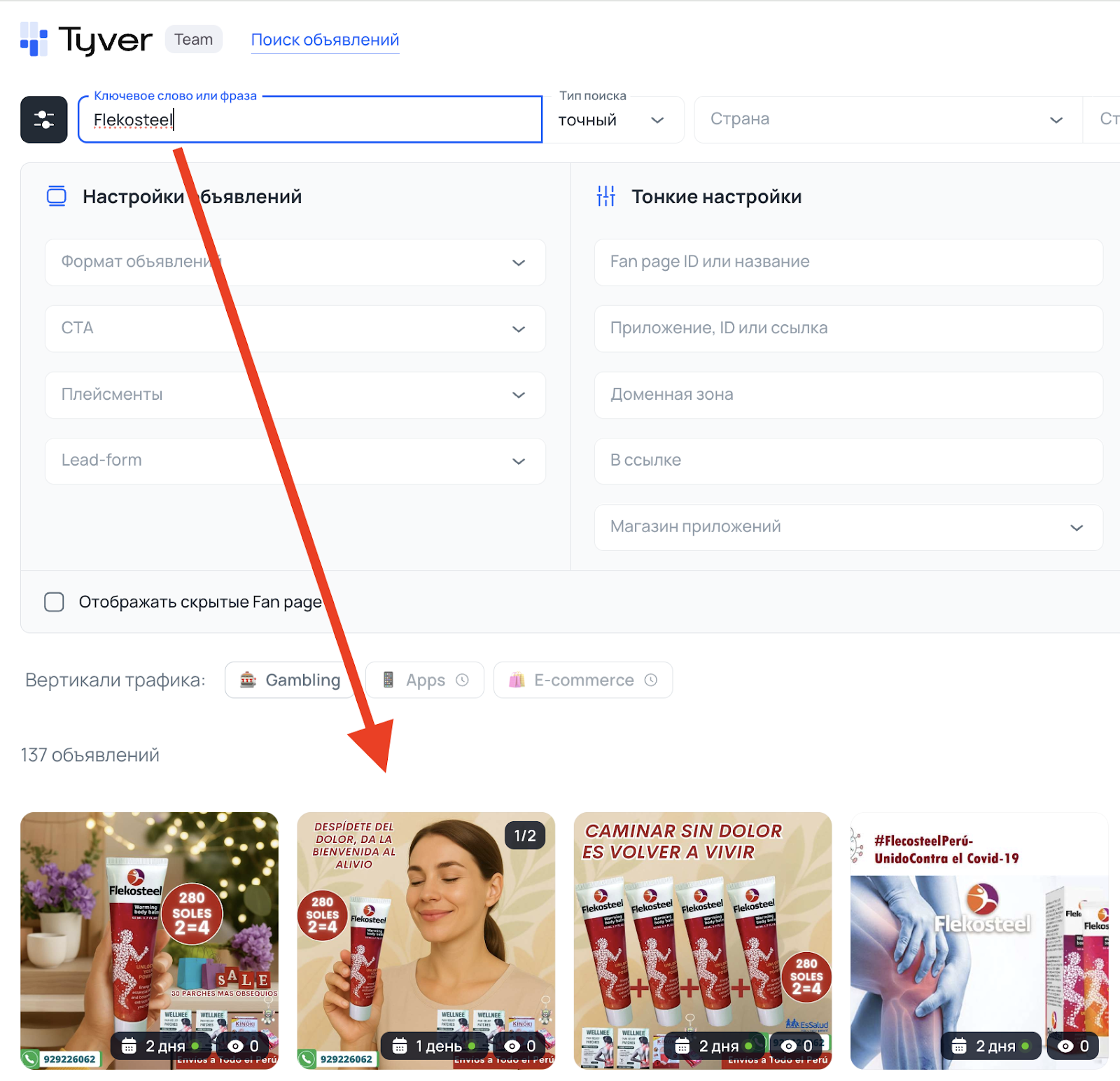
Task: Enable 'Отображать скрытые Fan page' checkbox
Action: [x=54, y=602]
